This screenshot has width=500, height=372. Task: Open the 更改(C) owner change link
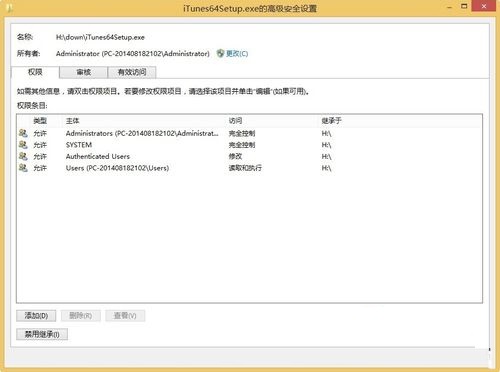click(237, 53)
